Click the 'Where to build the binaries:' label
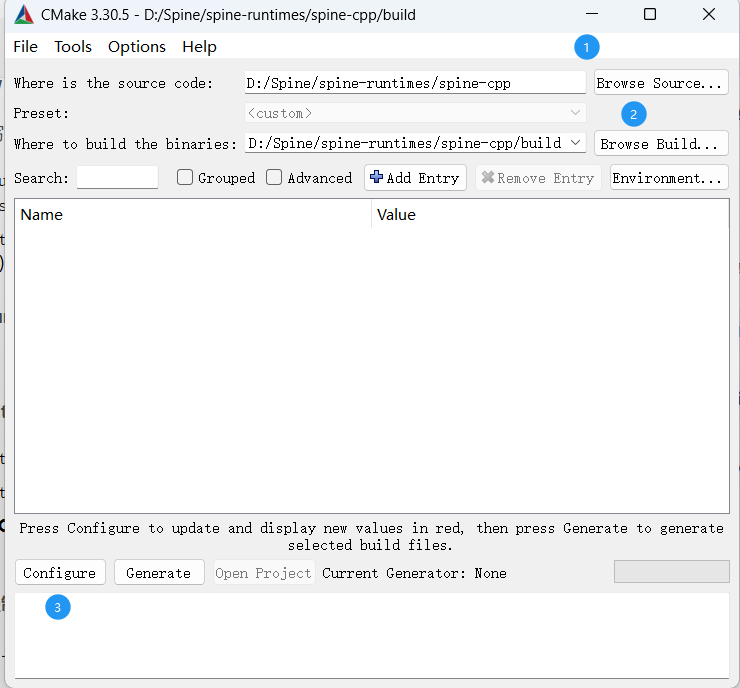Image resolution: width=740 pixels, height=688 pixels. [x=125, y=143]
